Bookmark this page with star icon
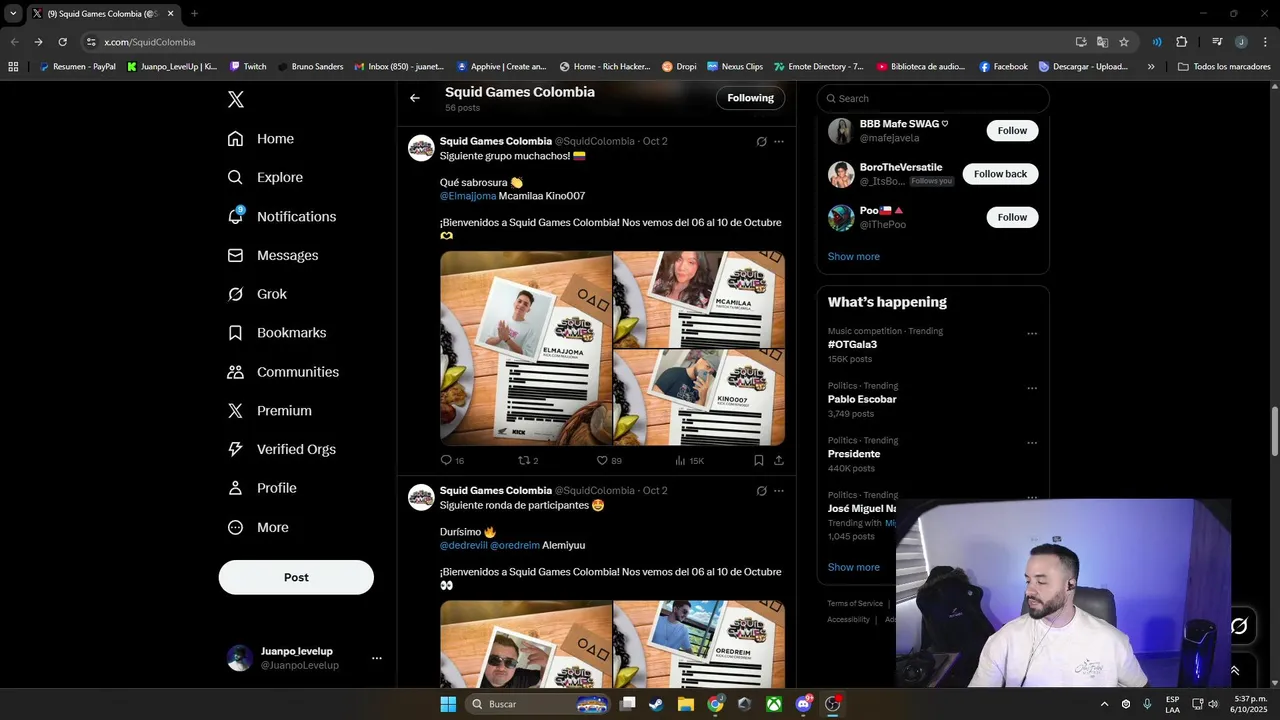 tap(1124, 42)
